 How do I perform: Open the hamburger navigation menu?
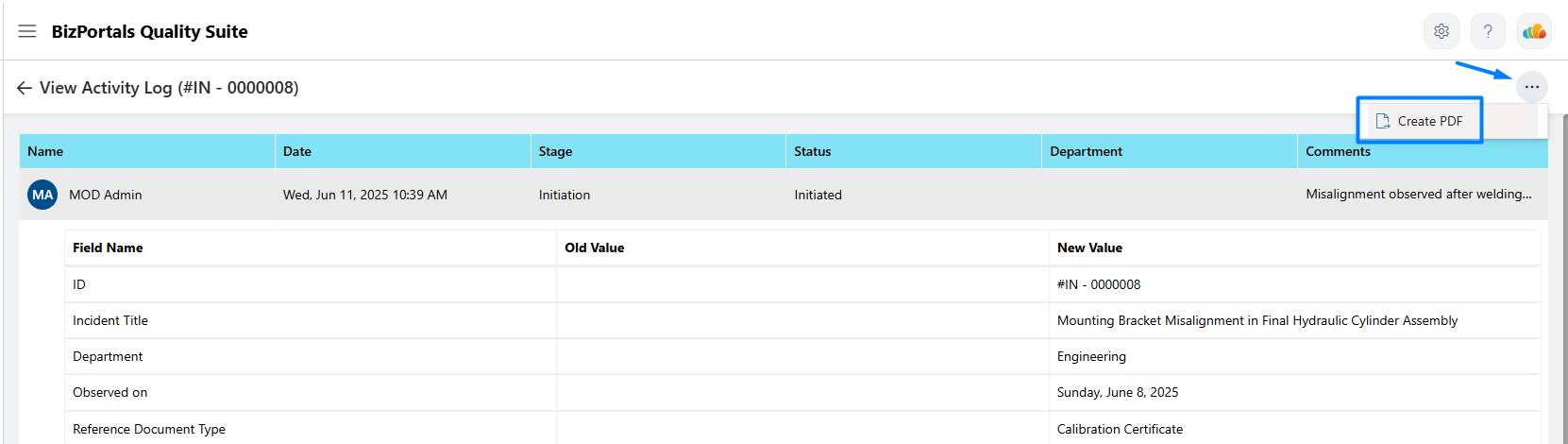[x=27, y=31]
